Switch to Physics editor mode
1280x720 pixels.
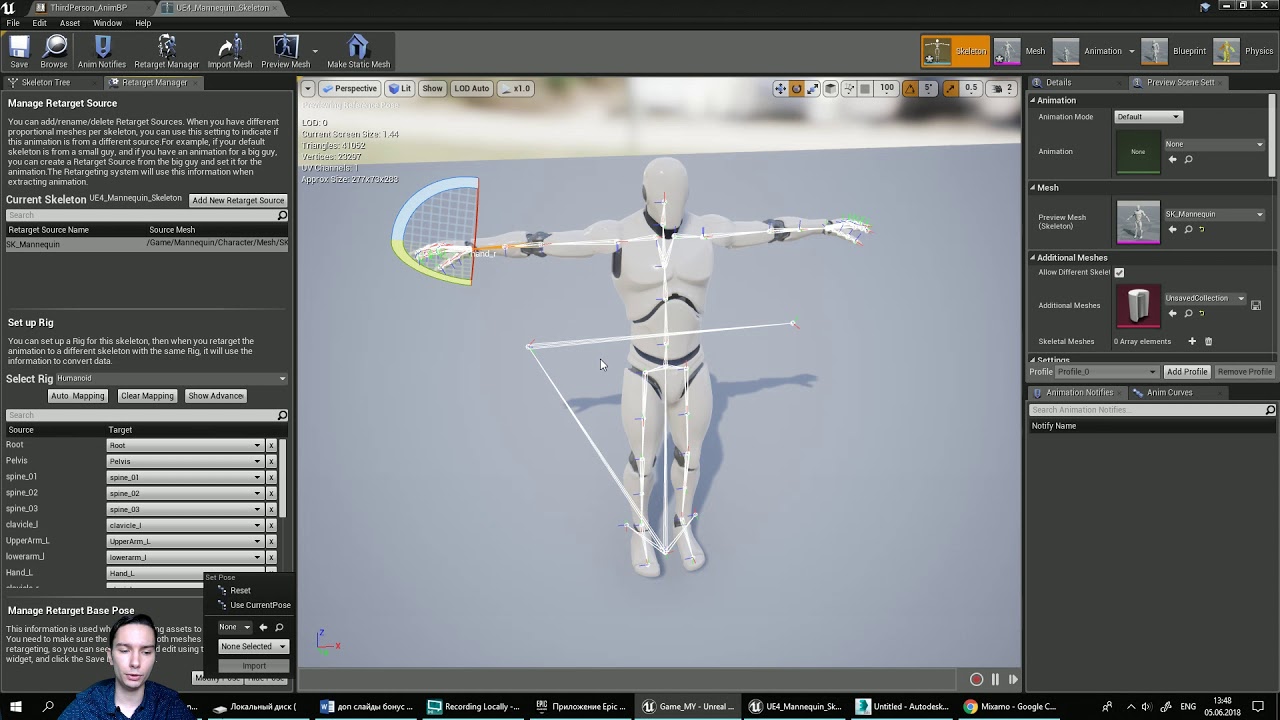[1246, 51]
